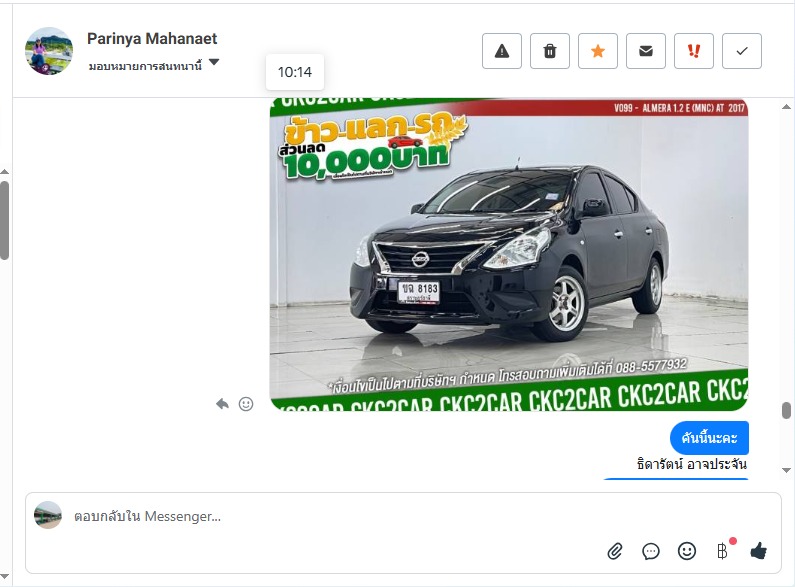Image resolution: width=795 pixels, height=587 pixels.
Task: Click chat scrollbar up arrow
Action: coord(786,107)
